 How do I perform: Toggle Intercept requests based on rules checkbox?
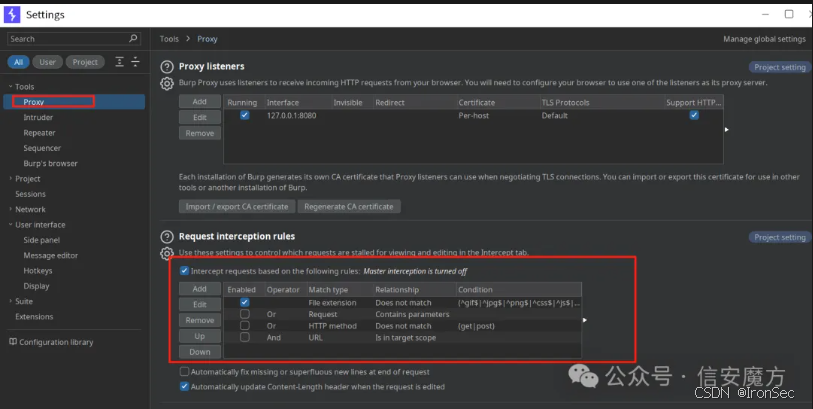coord(184,271)
